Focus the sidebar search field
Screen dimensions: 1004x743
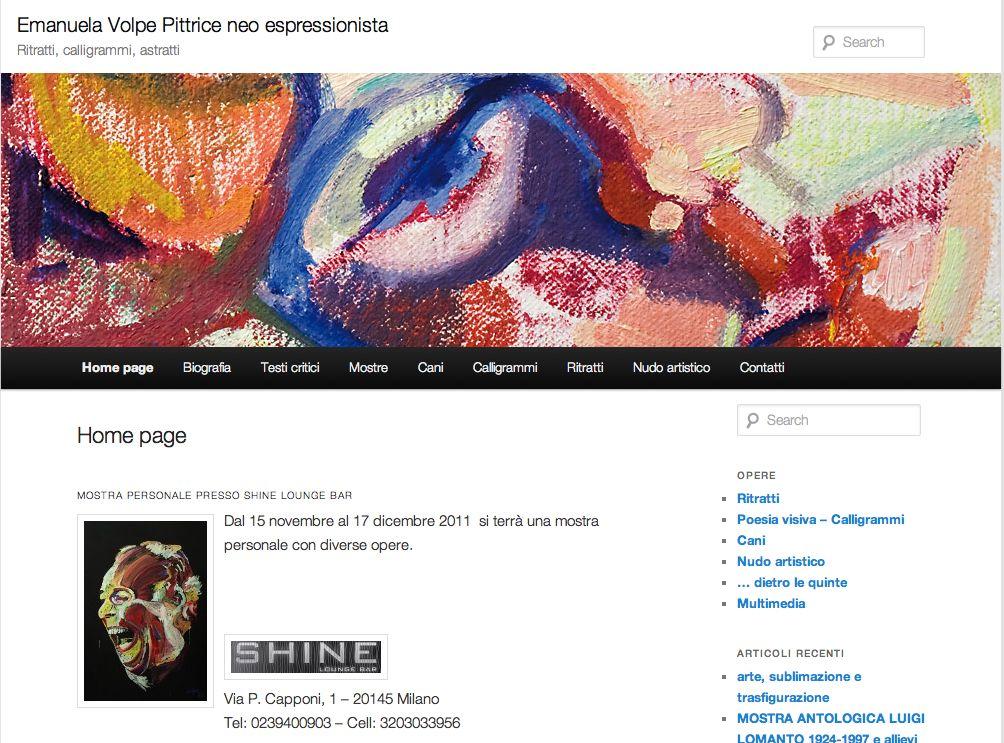coord(829,420)
